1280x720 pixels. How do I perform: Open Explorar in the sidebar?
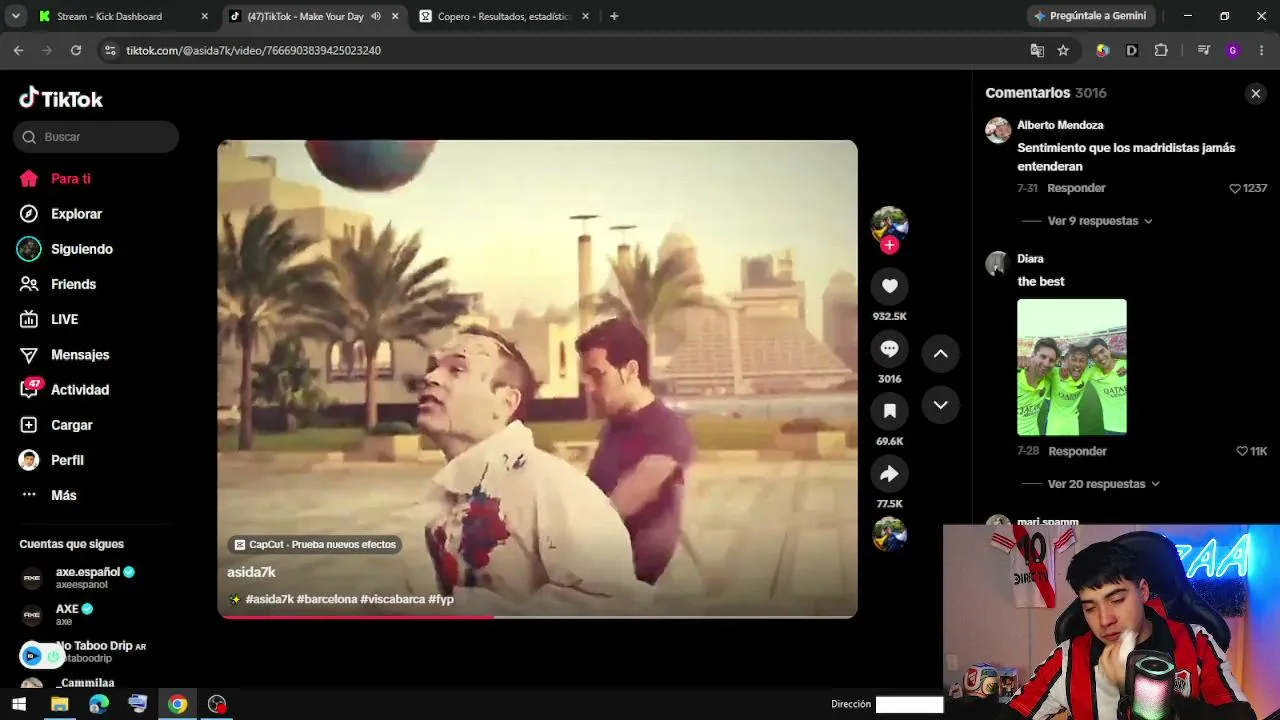pyautogui.click(x=61, y=214)
